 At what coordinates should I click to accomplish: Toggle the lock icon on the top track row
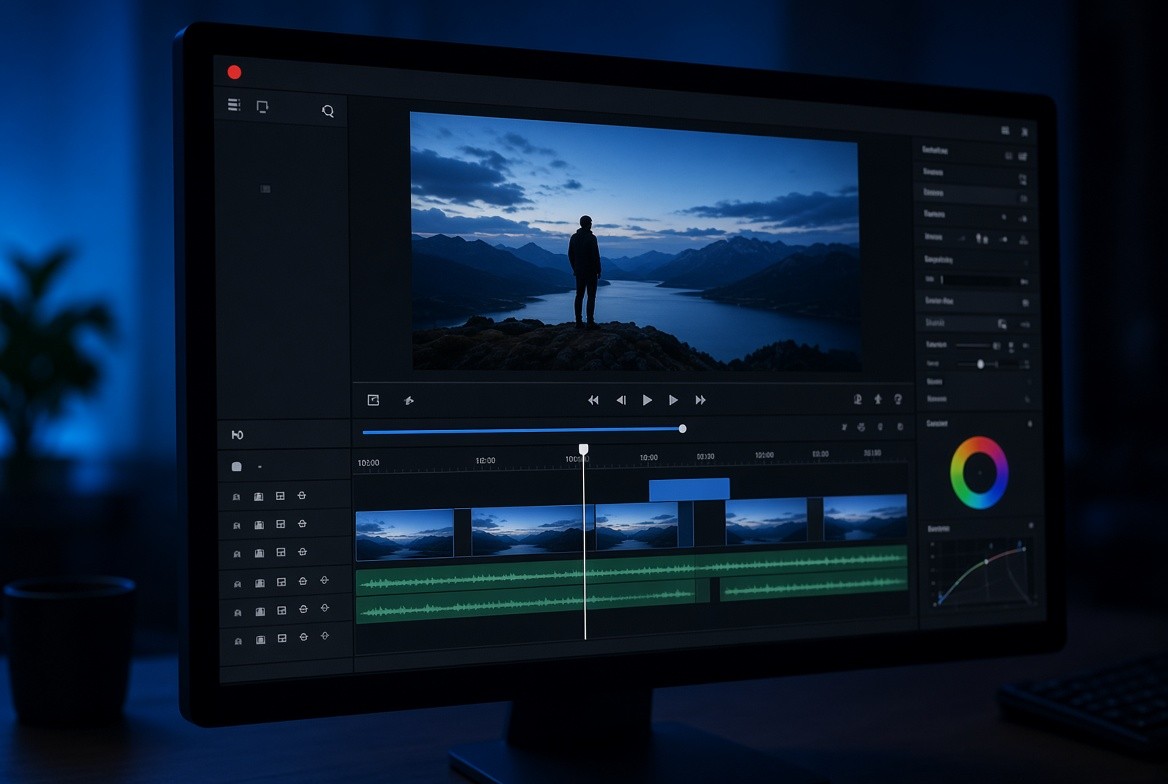302,496
